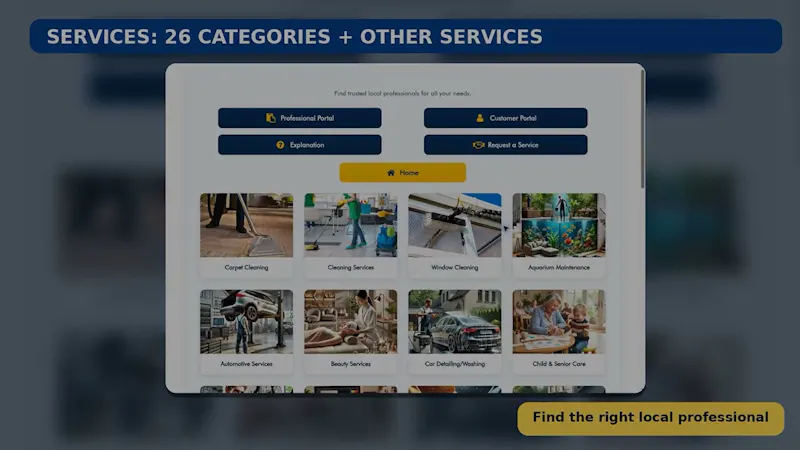Viewport: 800px width, 450px height.
Task: Go to Home via the yellow button
Action: tap(403, 172)
